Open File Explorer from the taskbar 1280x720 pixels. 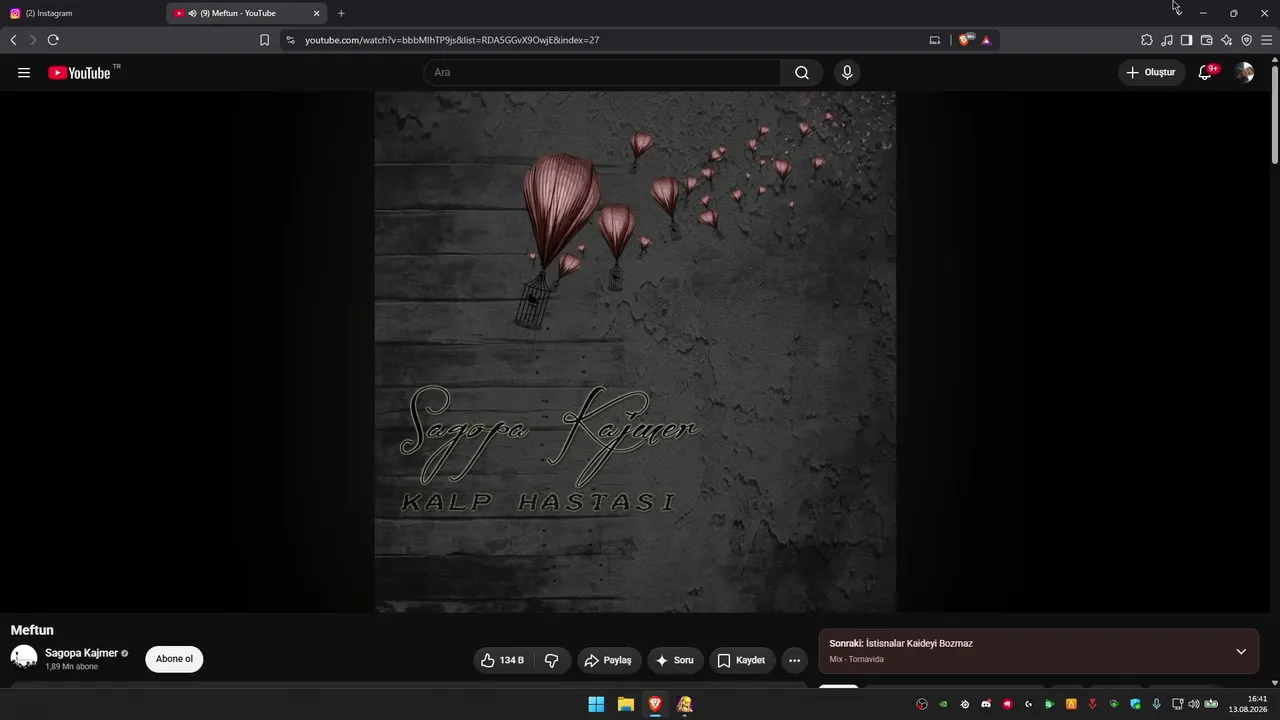pyautogui.click(x=625, y=704)
